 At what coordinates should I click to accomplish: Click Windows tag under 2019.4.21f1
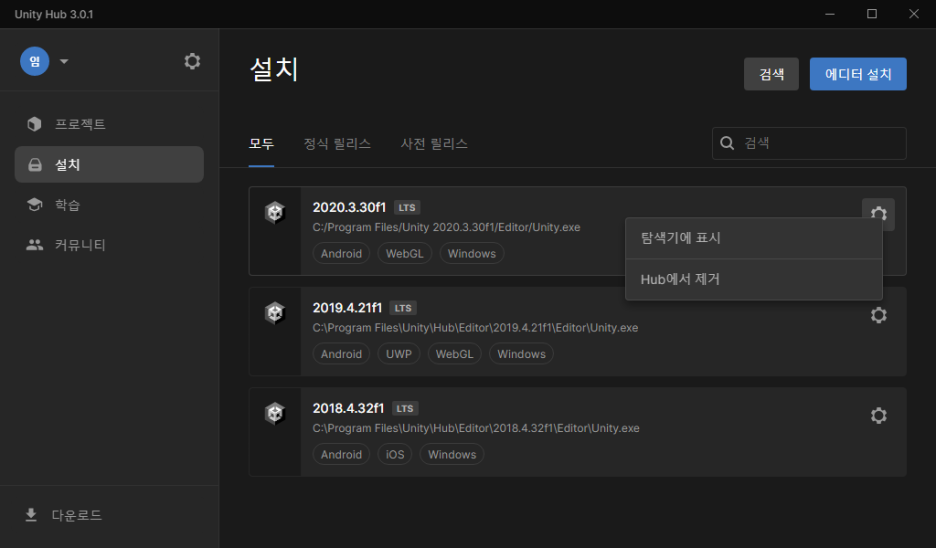pyautogui.click(x=521, y=354)
